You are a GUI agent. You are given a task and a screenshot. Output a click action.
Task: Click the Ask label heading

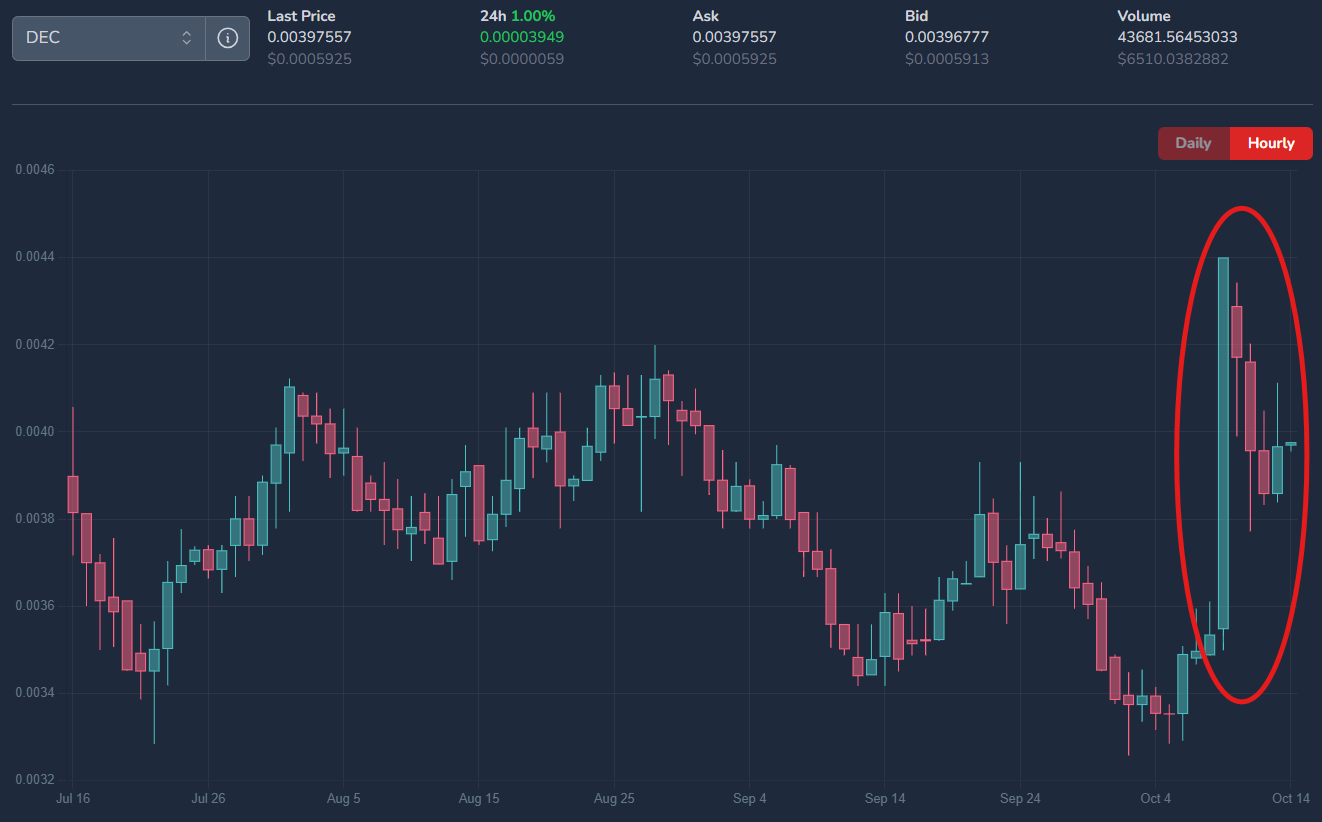(x=706, y=16)
